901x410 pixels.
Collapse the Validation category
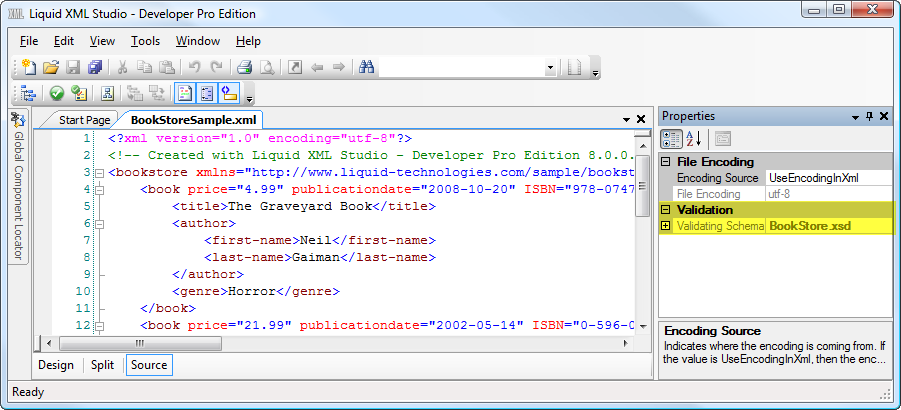point(665,210)
